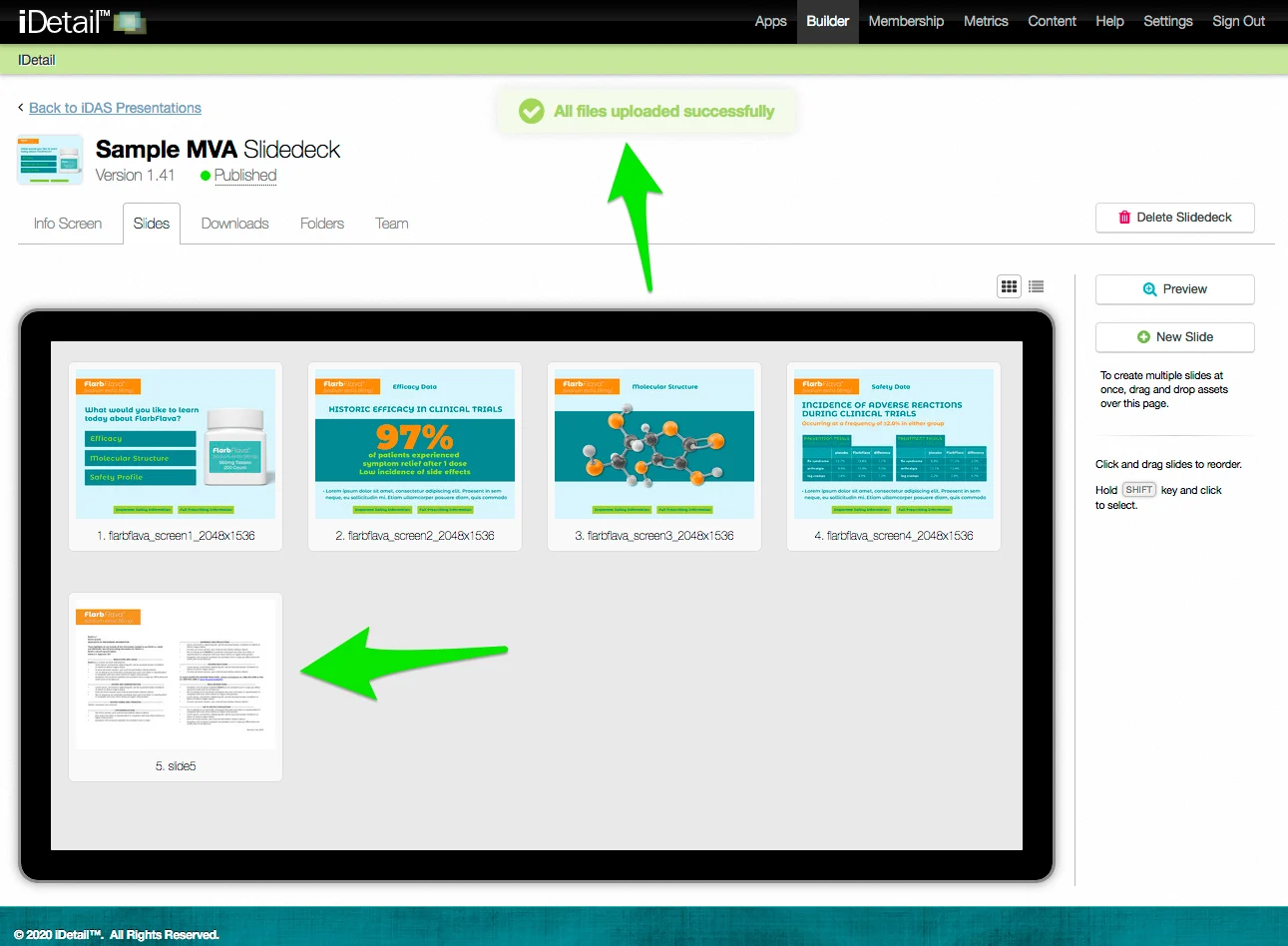1288x946 pixels.
Task: Click the '5. slide5' caption
Action: click(176, 766)
